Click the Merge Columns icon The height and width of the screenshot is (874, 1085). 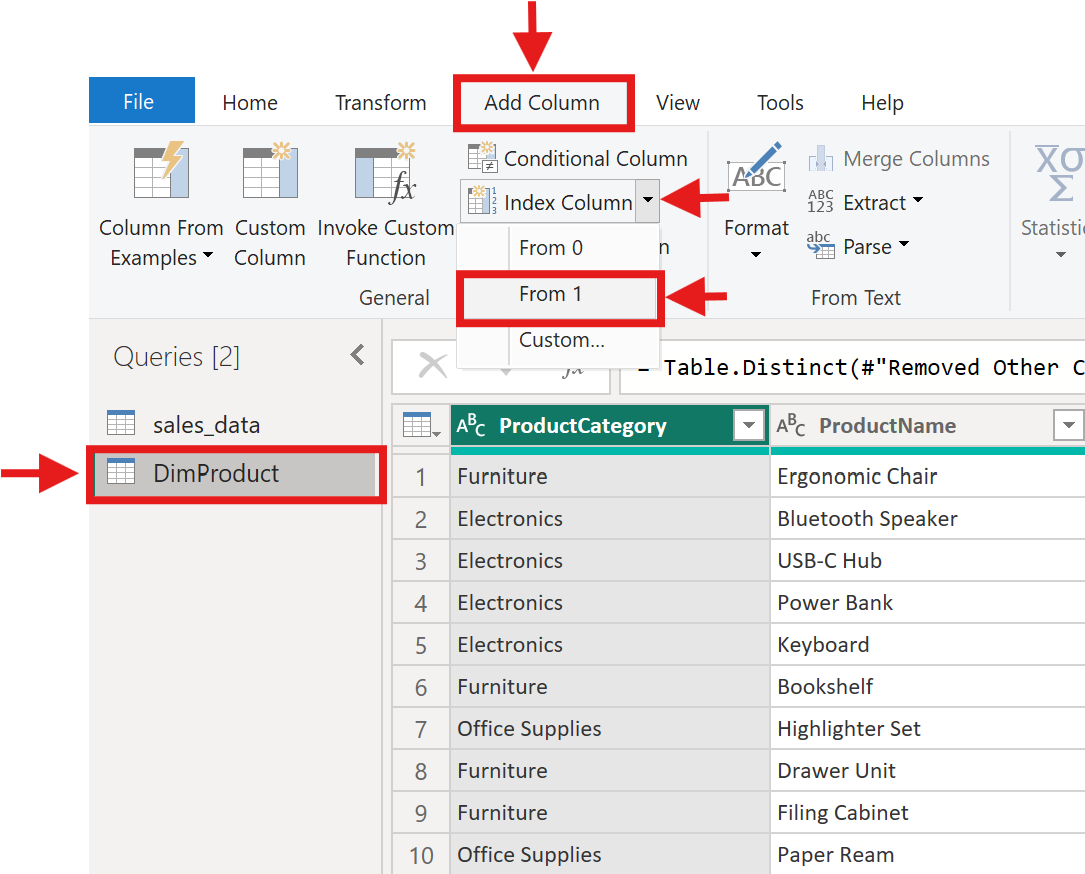point(821,158)
